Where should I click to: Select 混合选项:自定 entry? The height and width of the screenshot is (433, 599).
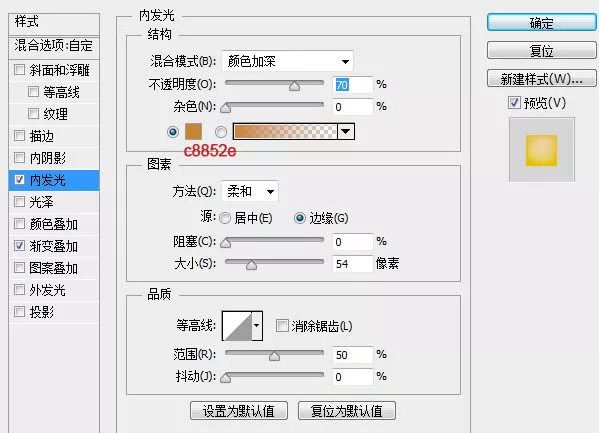point(54,46)
